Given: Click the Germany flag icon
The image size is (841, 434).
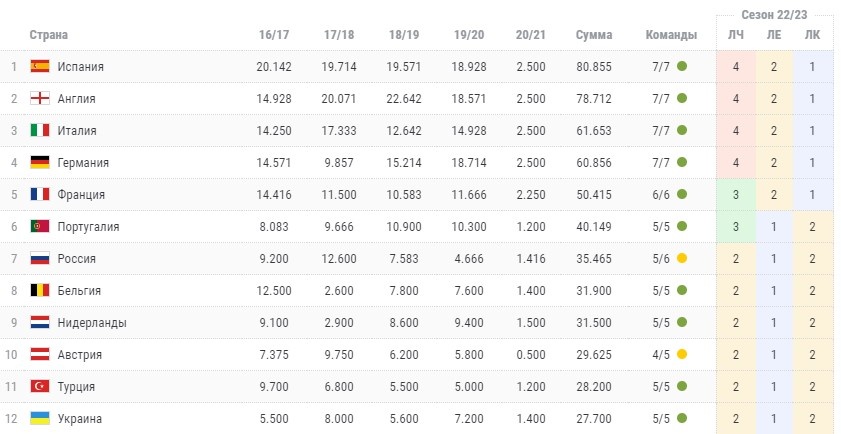Looking at the screenshot, I should point(40,163).
